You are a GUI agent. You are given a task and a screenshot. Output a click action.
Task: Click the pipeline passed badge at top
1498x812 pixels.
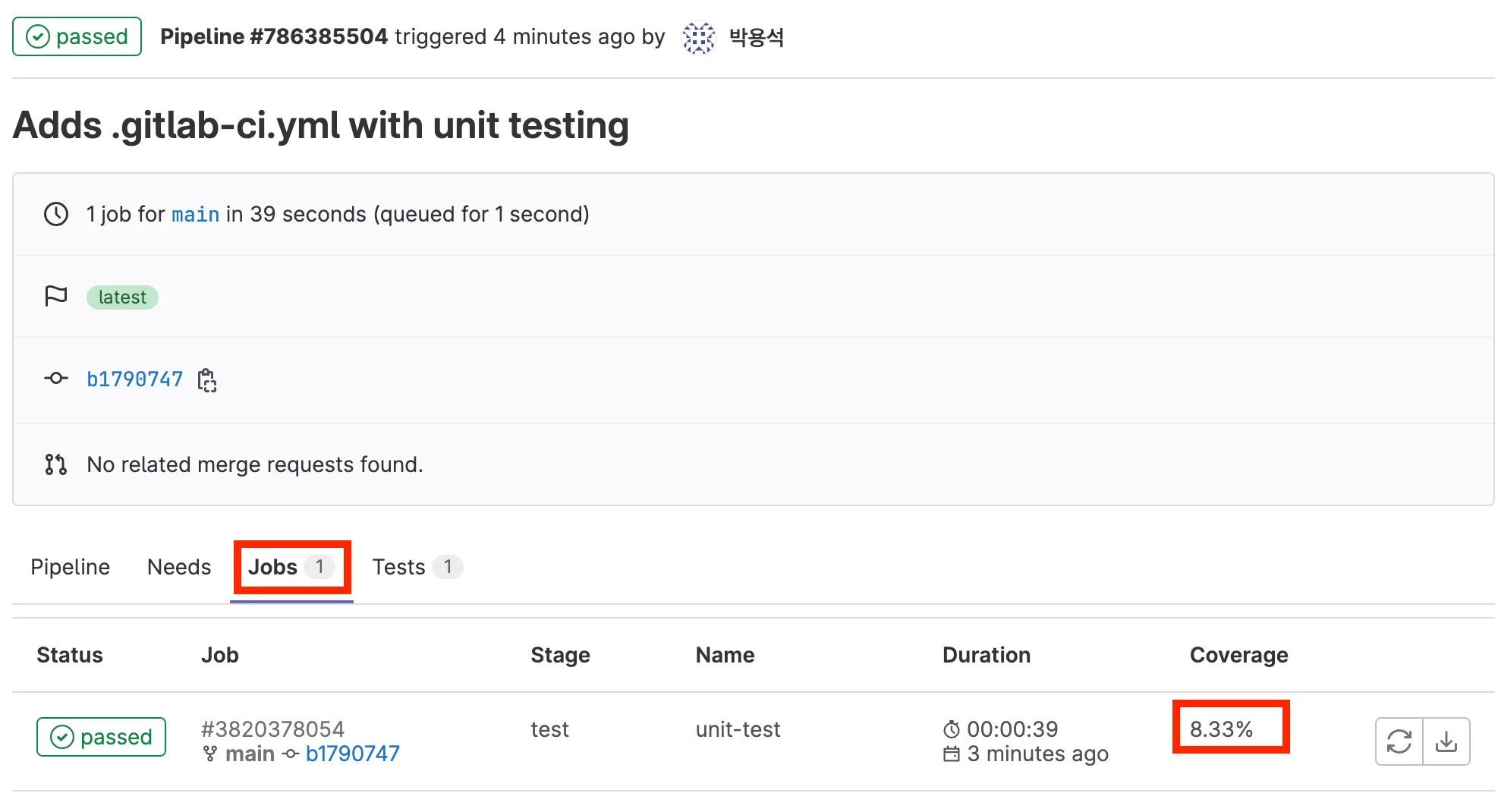[x=77, y=36]
